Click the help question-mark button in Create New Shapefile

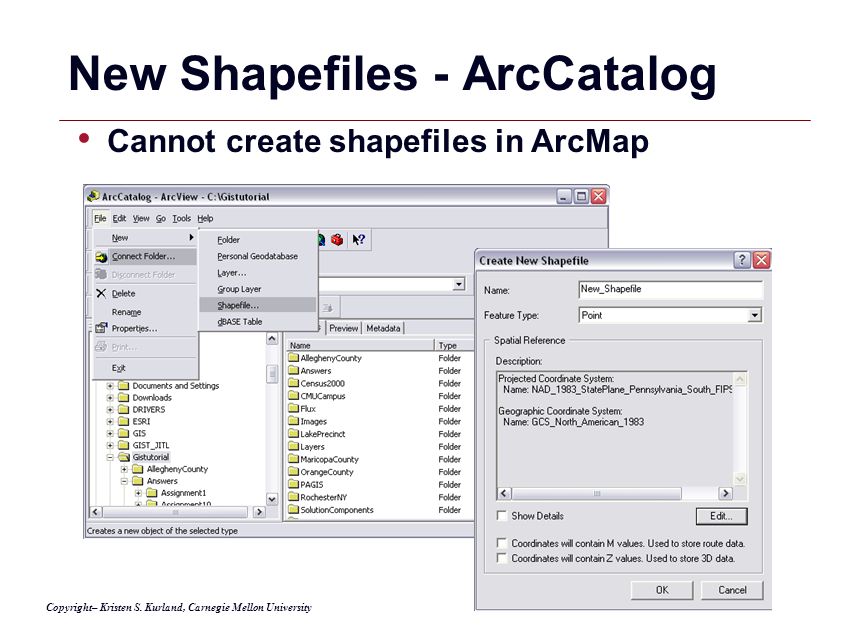tap(742, 260)
